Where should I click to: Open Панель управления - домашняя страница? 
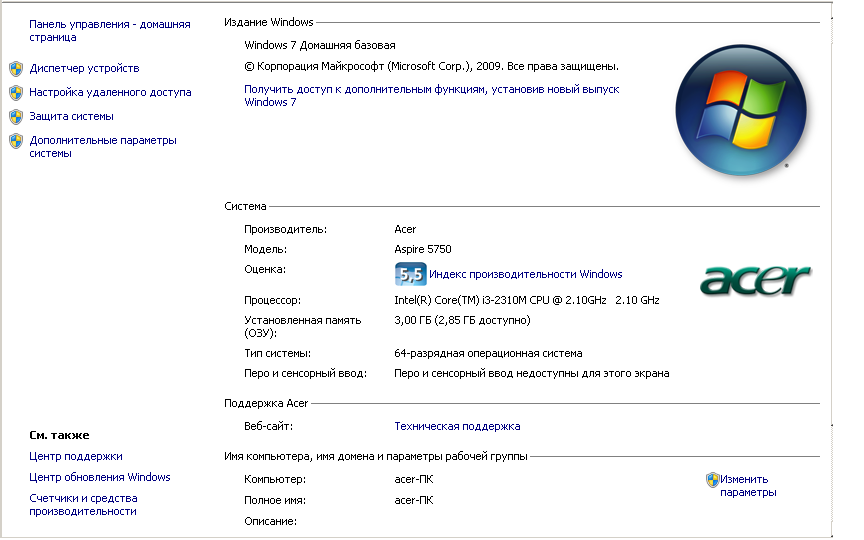point(110,31)
